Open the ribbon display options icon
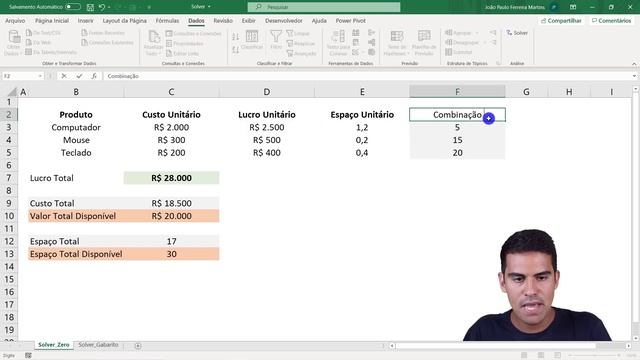Image resolution: width=640 pixels, height=360 pixels. (573, 7)
